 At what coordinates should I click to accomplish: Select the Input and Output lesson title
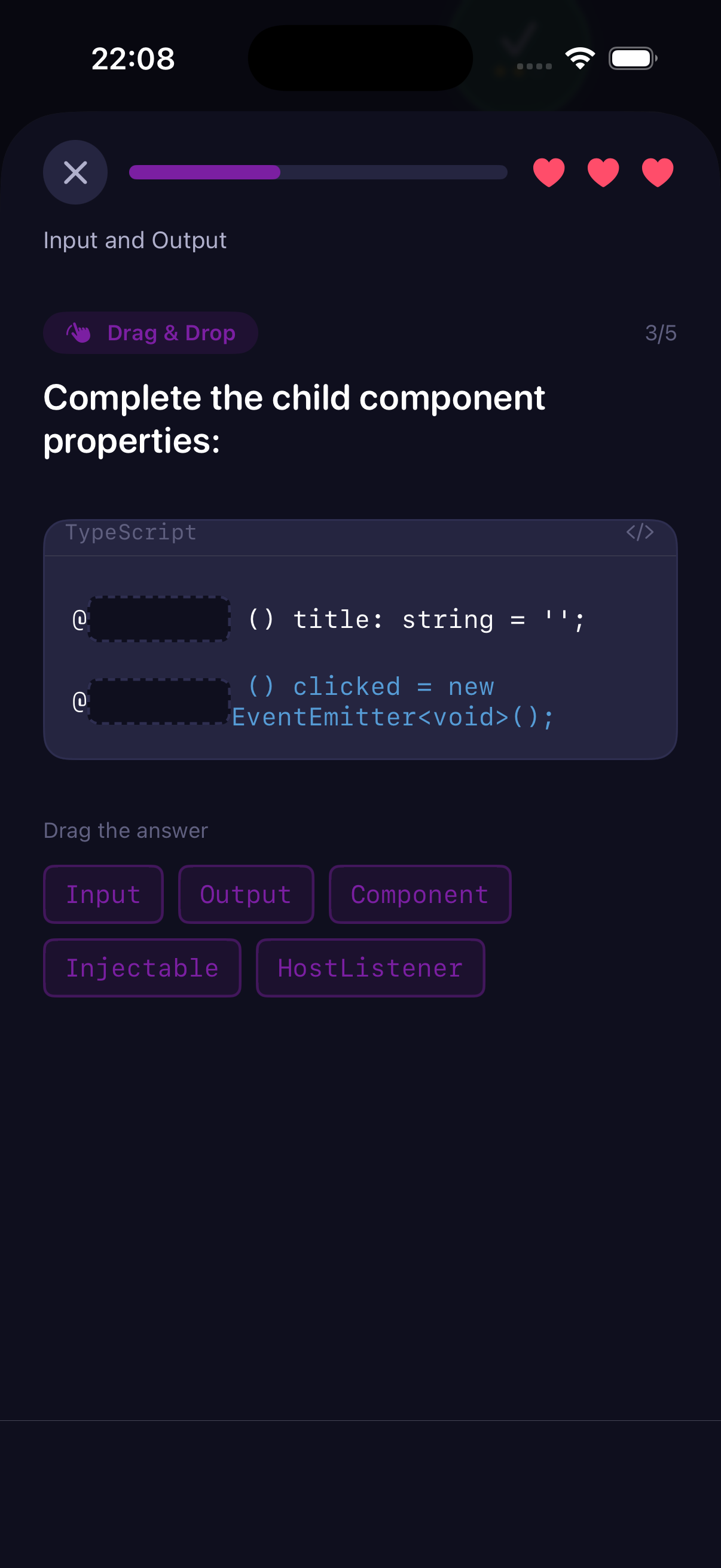(135, 240)
